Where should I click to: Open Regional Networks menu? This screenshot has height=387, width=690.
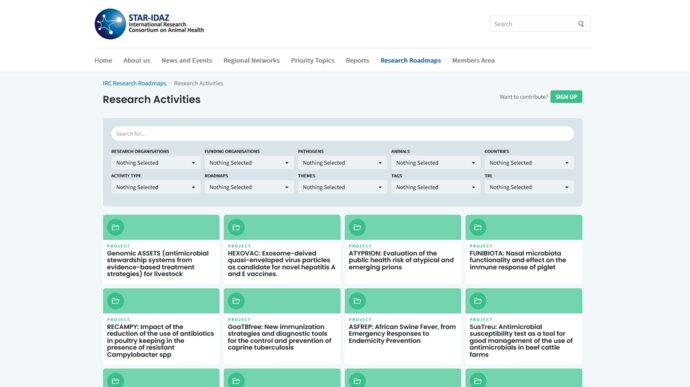251,60
